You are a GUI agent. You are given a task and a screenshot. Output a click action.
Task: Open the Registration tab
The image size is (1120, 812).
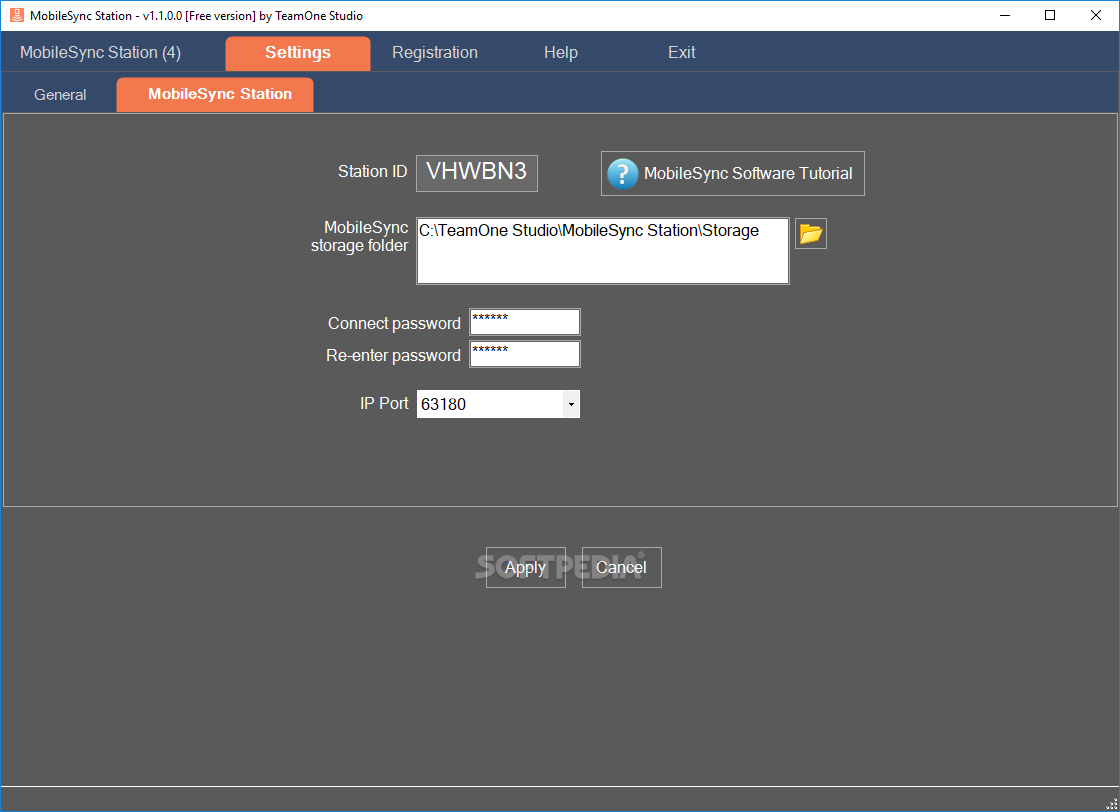(x=435, y=52)
